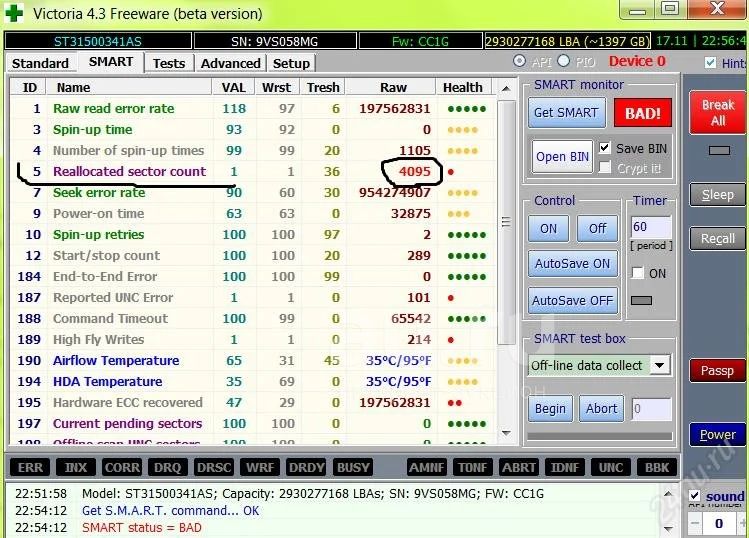749x538 pixels.
Task: Click the Timer period input field
Action: (650, 227)
